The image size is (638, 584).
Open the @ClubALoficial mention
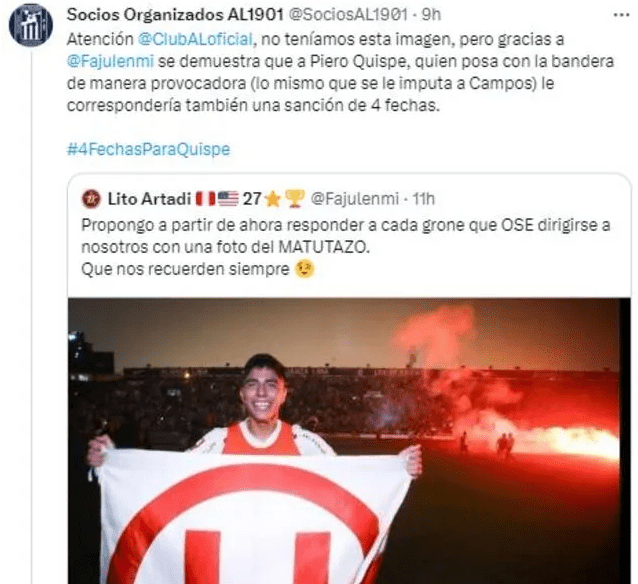click(x=196, y=39)
